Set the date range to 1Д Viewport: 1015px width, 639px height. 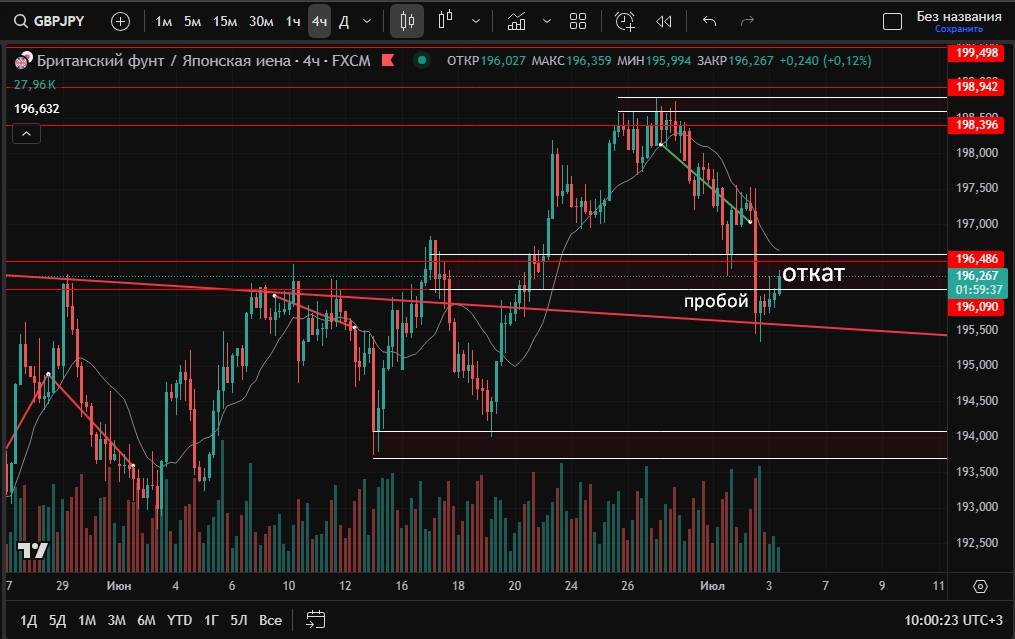[x=28, y=620]
